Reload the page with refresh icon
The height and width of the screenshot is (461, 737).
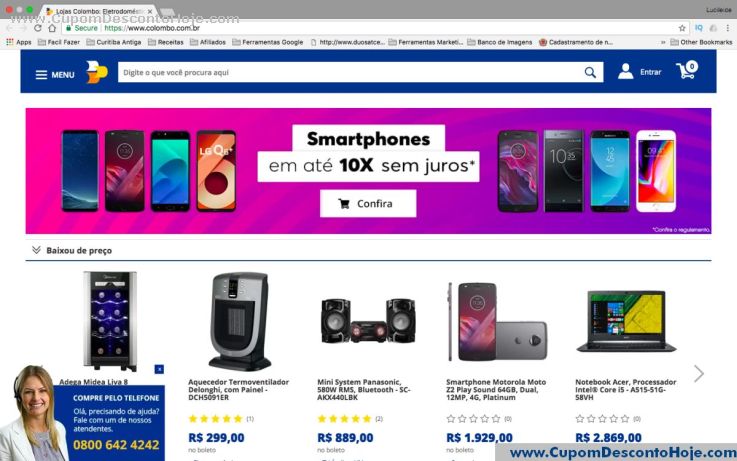pyautogui.click(x=38, y=28)
